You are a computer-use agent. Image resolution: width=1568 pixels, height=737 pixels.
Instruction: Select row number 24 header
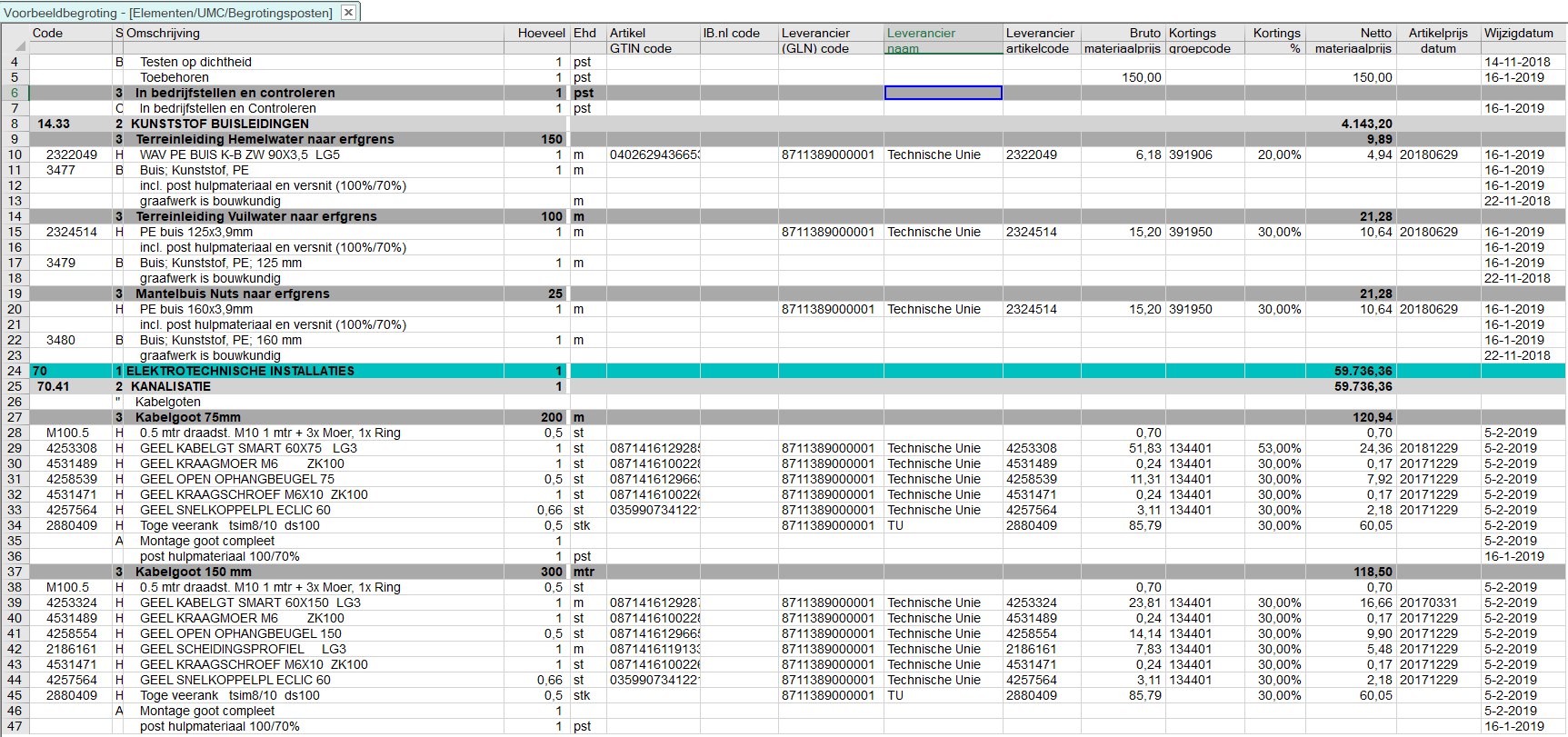click(15, 371)
